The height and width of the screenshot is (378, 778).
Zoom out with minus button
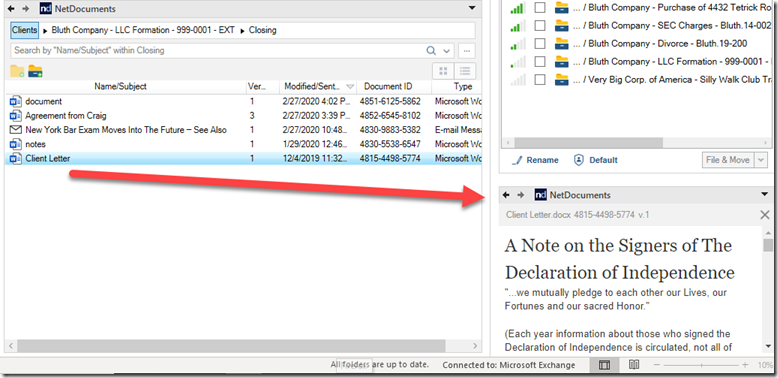(x=656, y=365)
